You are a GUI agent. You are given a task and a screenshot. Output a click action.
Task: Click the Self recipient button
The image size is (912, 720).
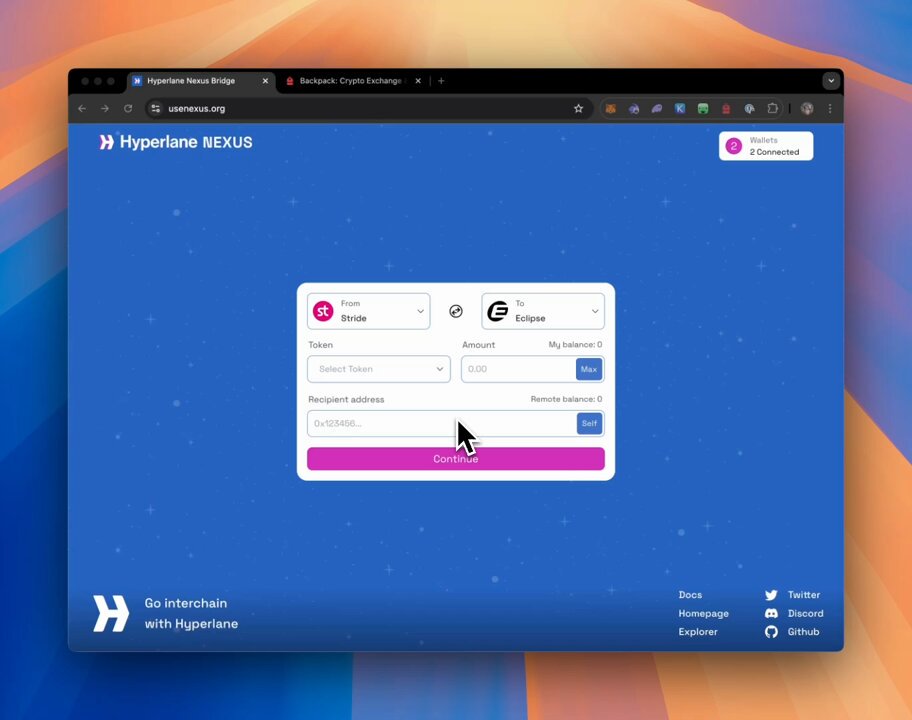click(x=589, y=423)
